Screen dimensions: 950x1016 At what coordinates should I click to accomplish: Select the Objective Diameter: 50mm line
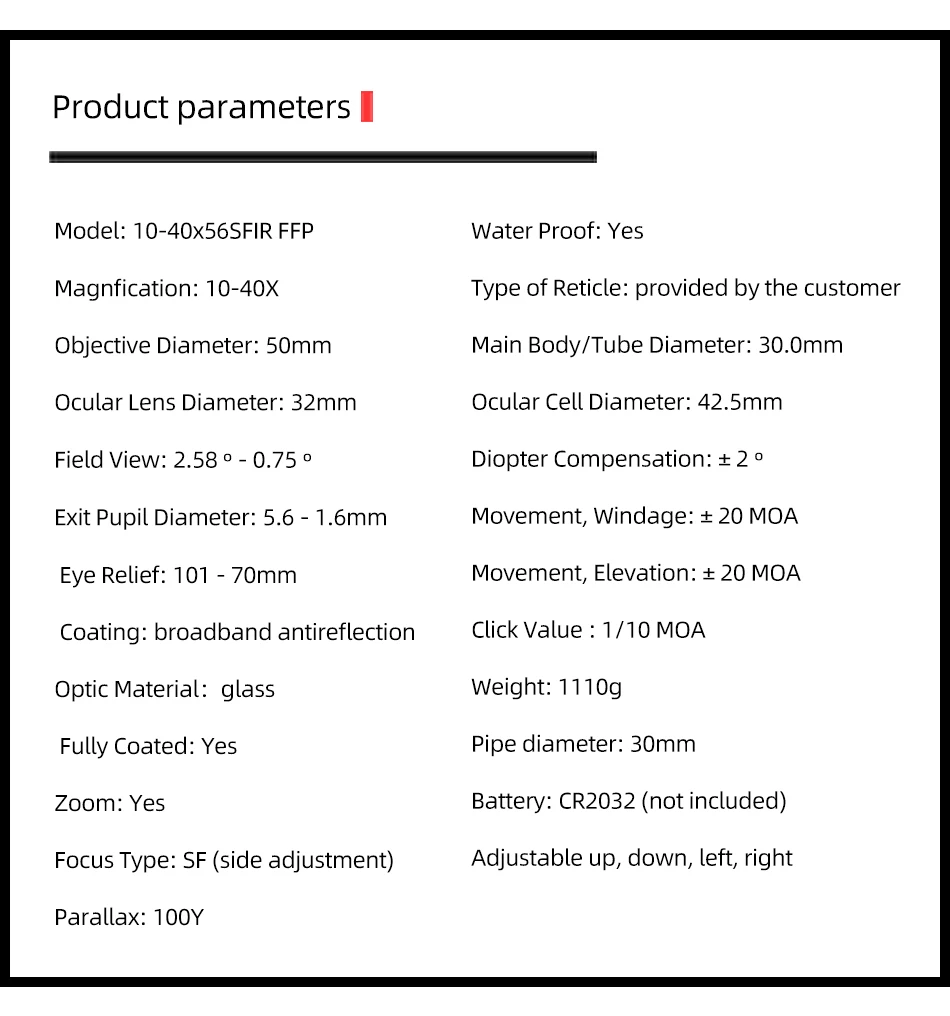193,346
